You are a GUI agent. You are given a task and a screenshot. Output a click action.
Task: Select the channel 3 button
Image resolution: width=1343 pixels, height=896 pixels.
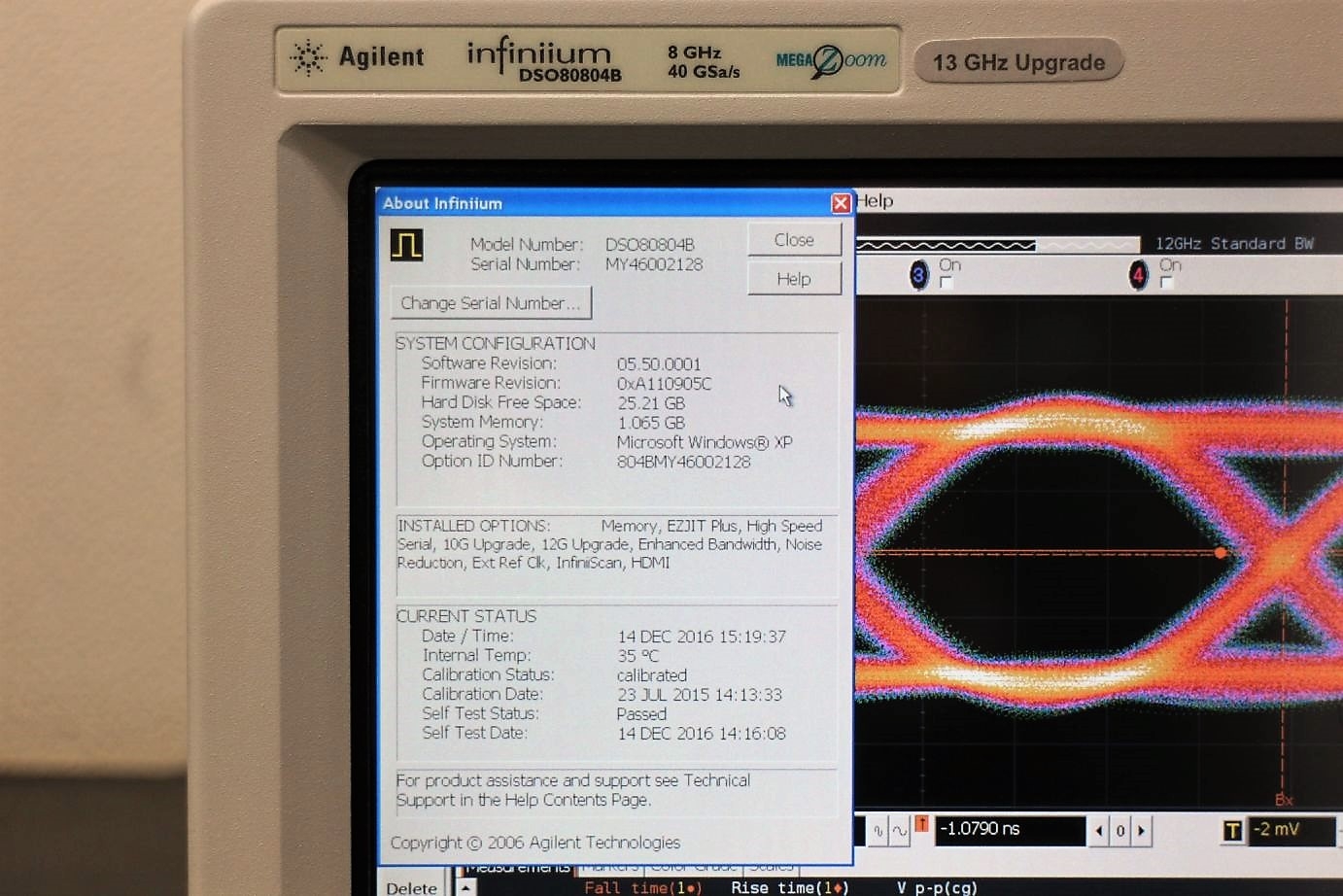click(918, 275)
